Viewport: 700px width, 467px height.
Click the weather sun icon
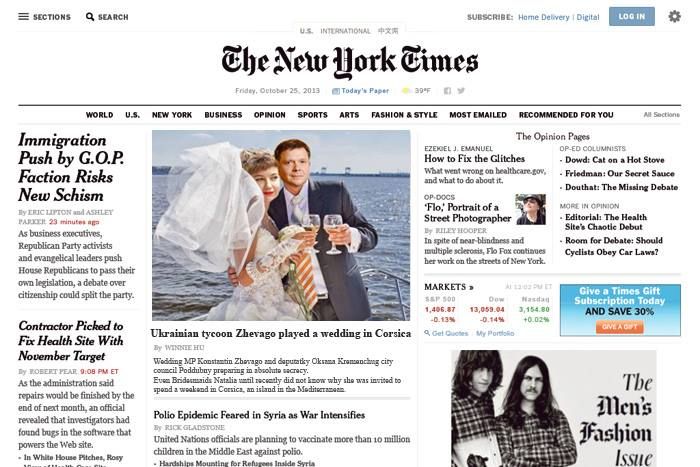pyautogui.click(x=406, y=91)
